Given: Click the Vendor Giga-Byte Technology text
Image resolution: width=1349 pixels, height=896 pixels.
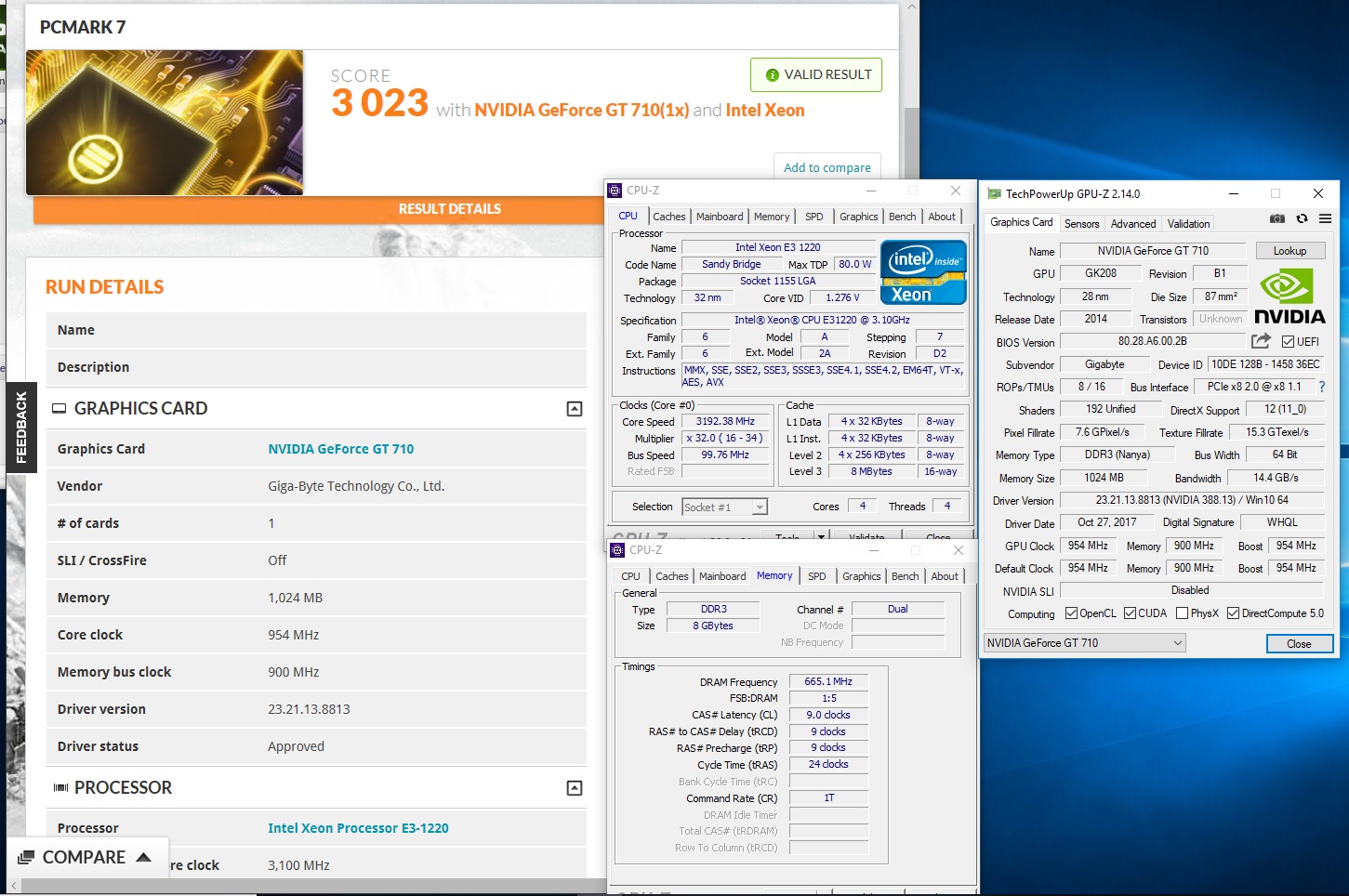Looking at the screenshot, I should (x=356, y=486).
